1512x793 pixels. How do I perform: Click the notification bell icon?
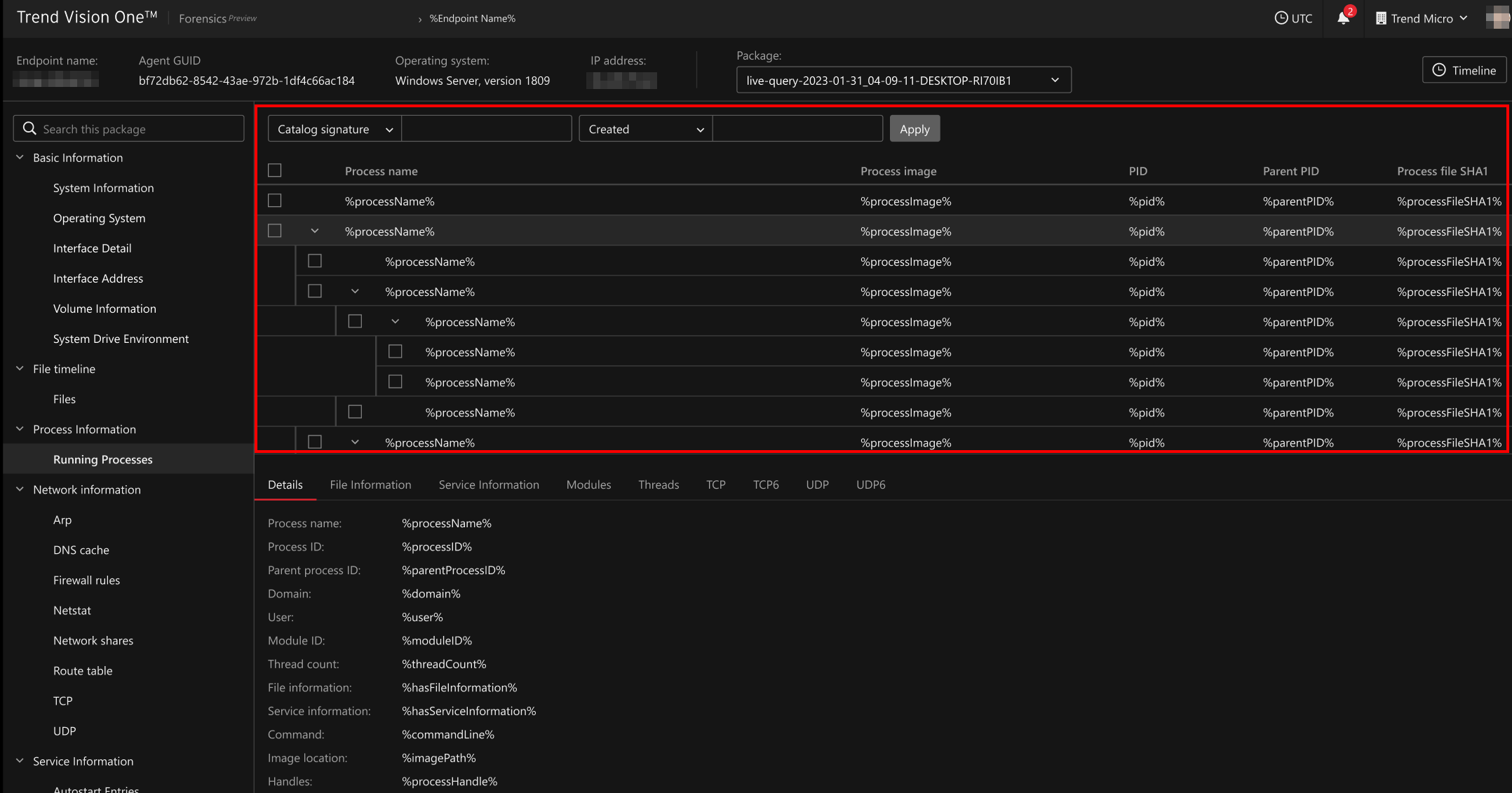pos(1343,18)
